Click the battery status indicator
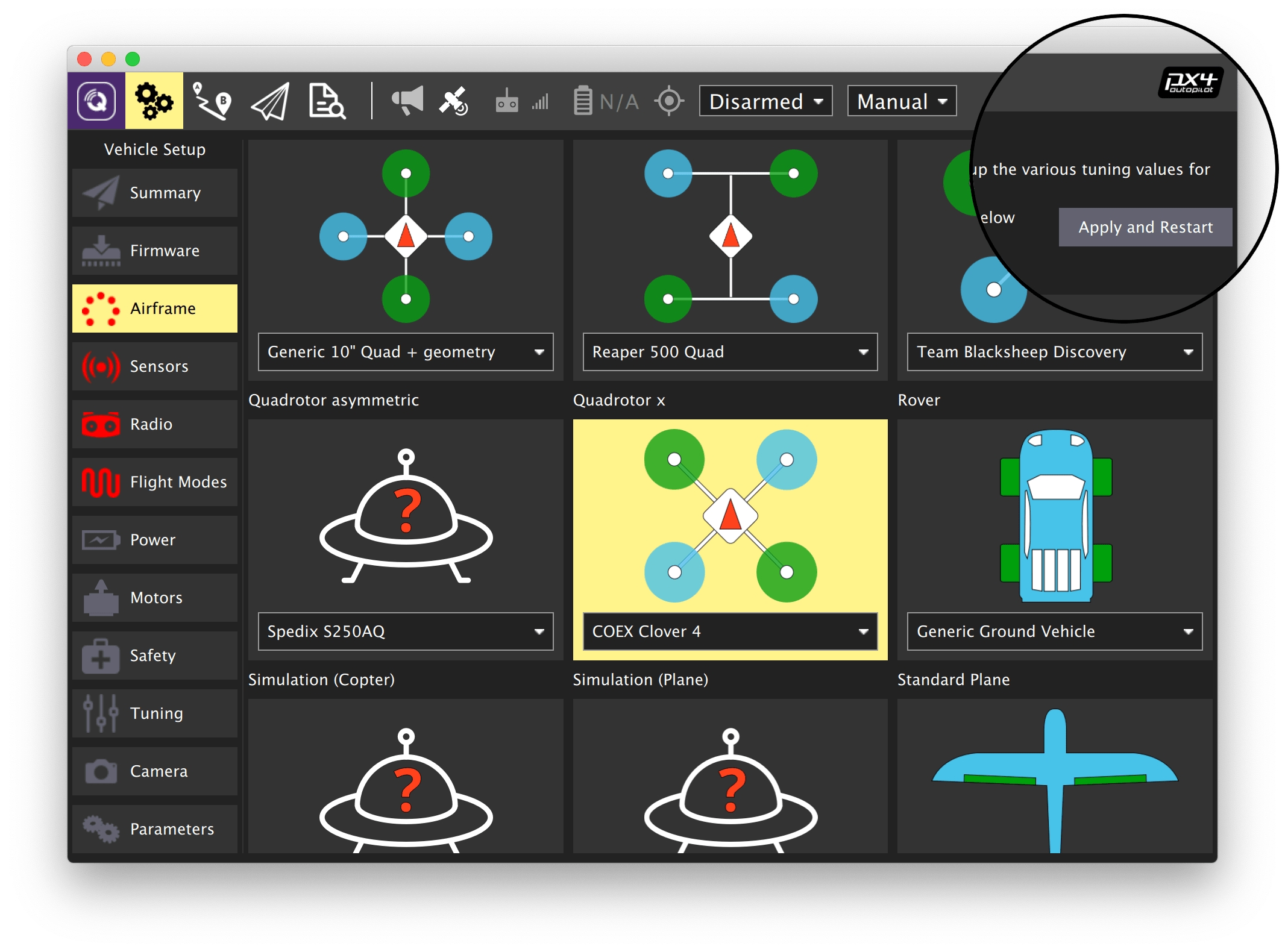 click(x=605, y=101)
